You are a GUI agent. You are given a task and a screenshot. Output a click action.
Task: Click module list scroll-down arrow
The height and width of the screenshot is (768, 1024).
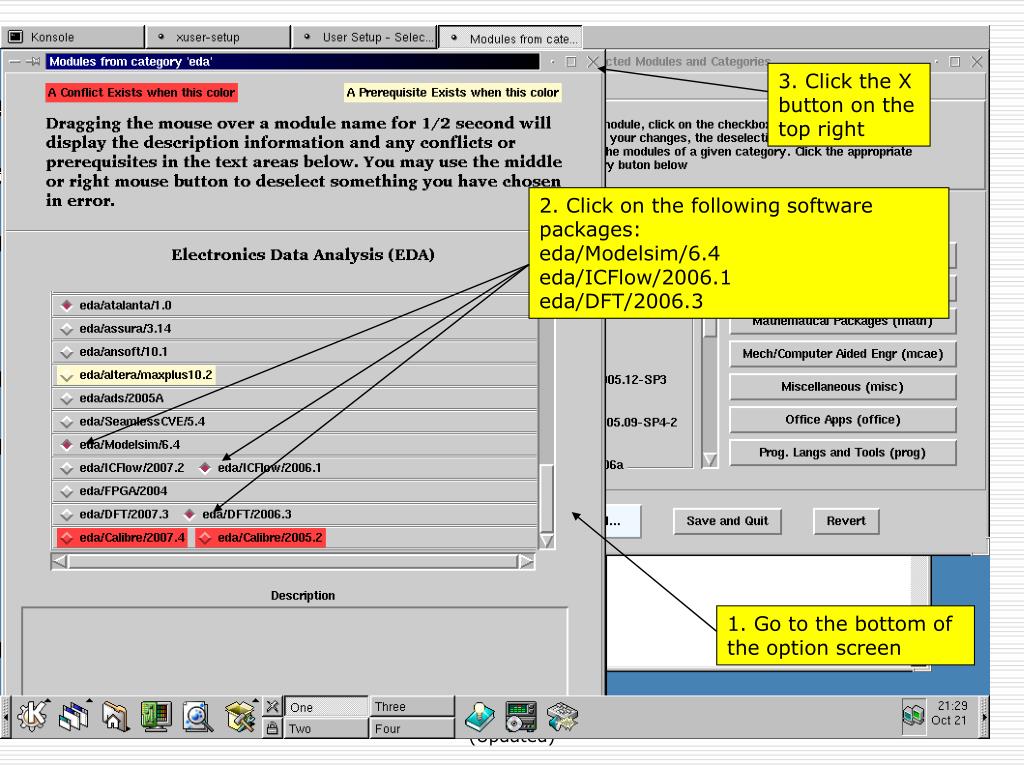(547, 541)
